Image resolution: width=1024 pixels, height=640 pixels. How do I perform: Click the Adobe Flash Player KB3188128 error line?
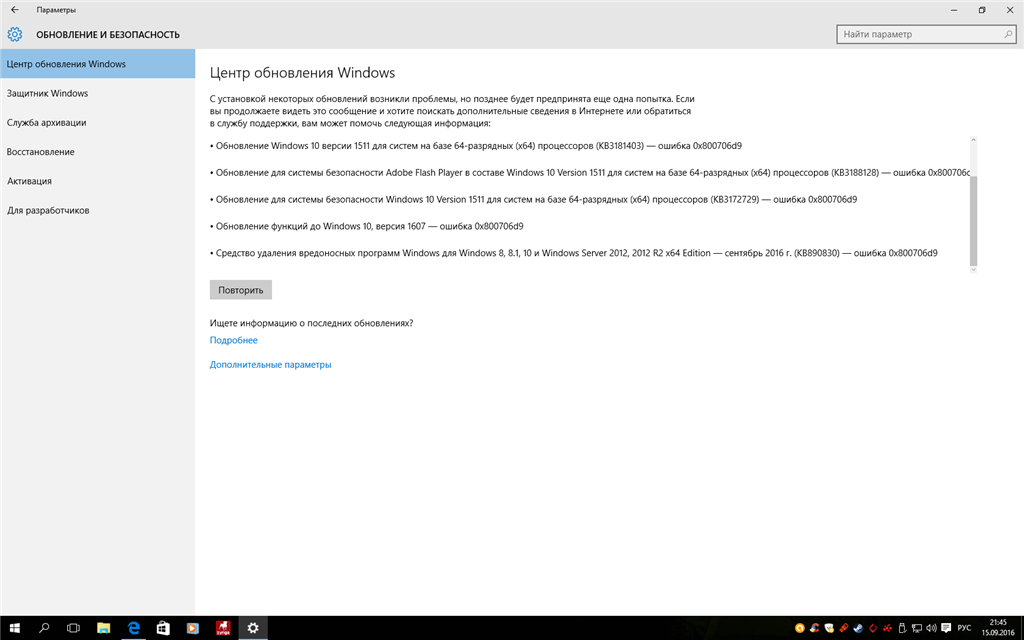(x=590, y=173)
